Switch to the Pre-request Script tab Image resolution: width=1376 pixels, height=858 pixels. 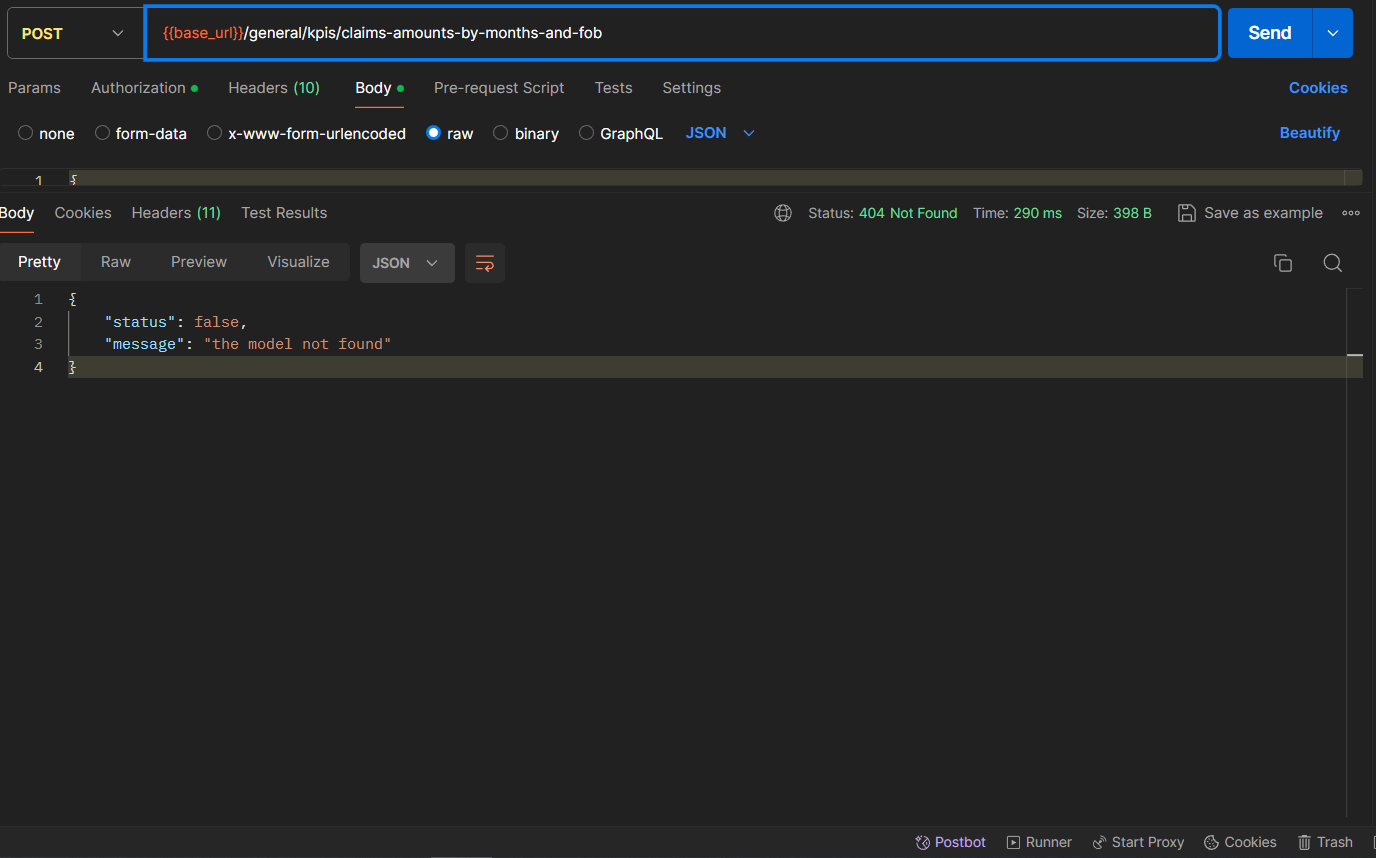(x=499, y=88)
